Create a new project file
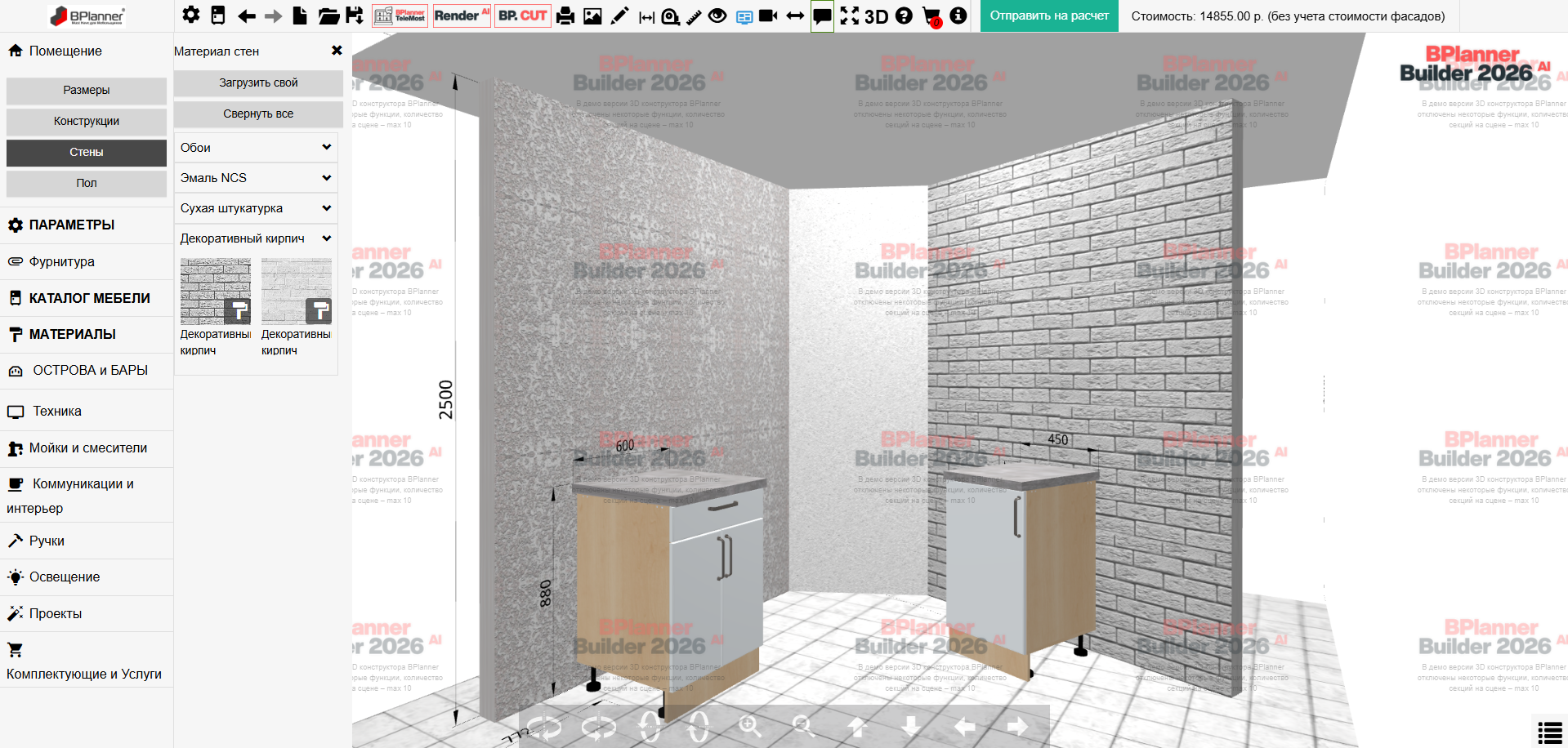Screen dimensions: 1568x748 pos(300,15)
